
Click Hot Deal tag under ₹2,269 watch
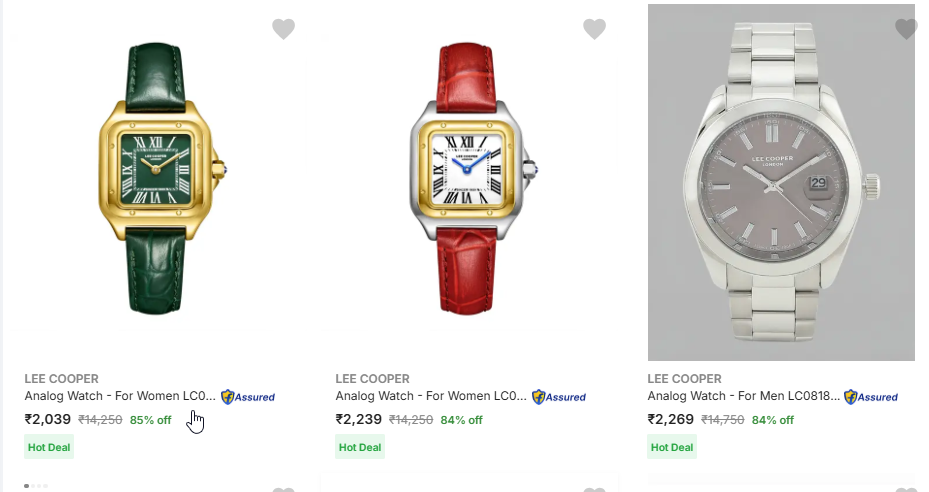pyautogui.click(x=672, y=447)
